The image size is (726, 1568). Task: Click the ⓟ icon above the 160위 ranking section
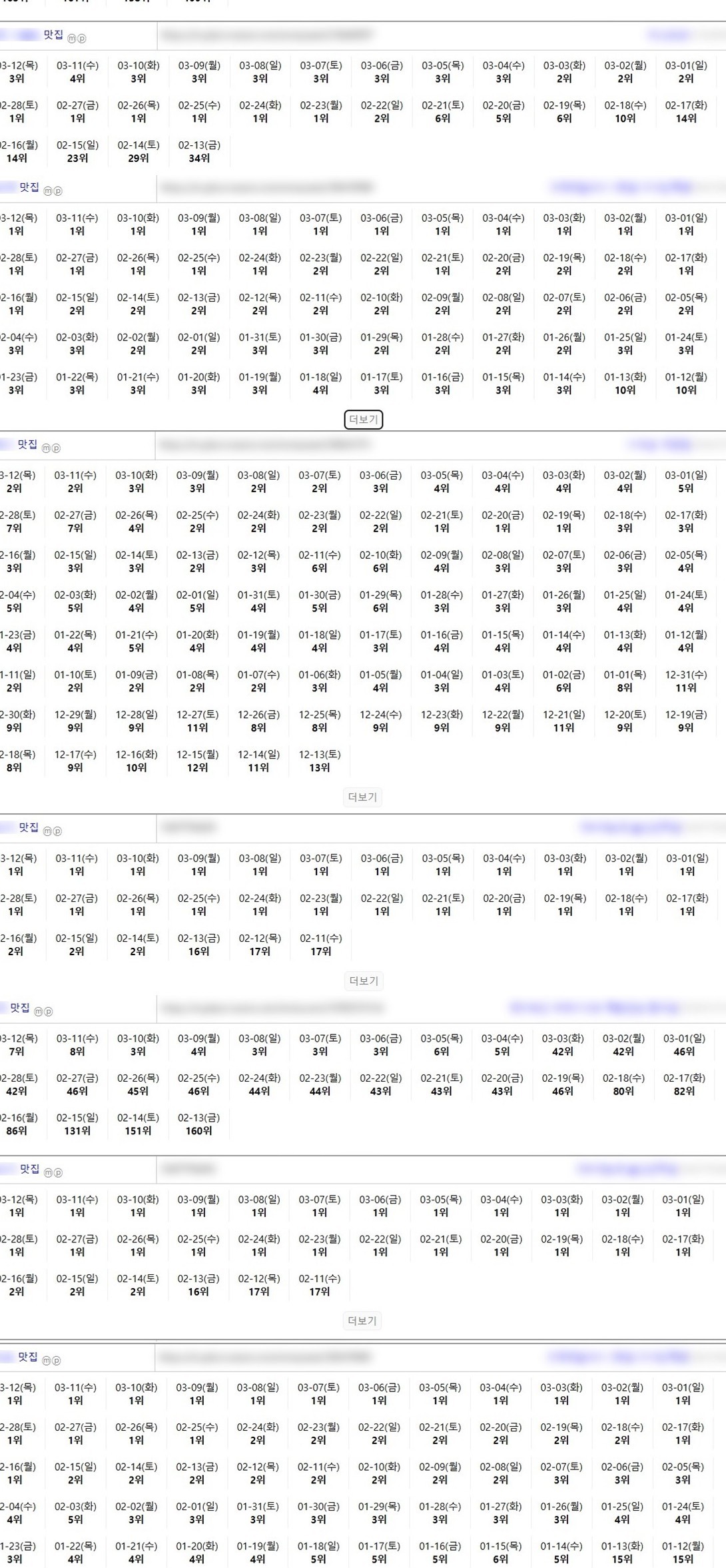pos(48,1012)
